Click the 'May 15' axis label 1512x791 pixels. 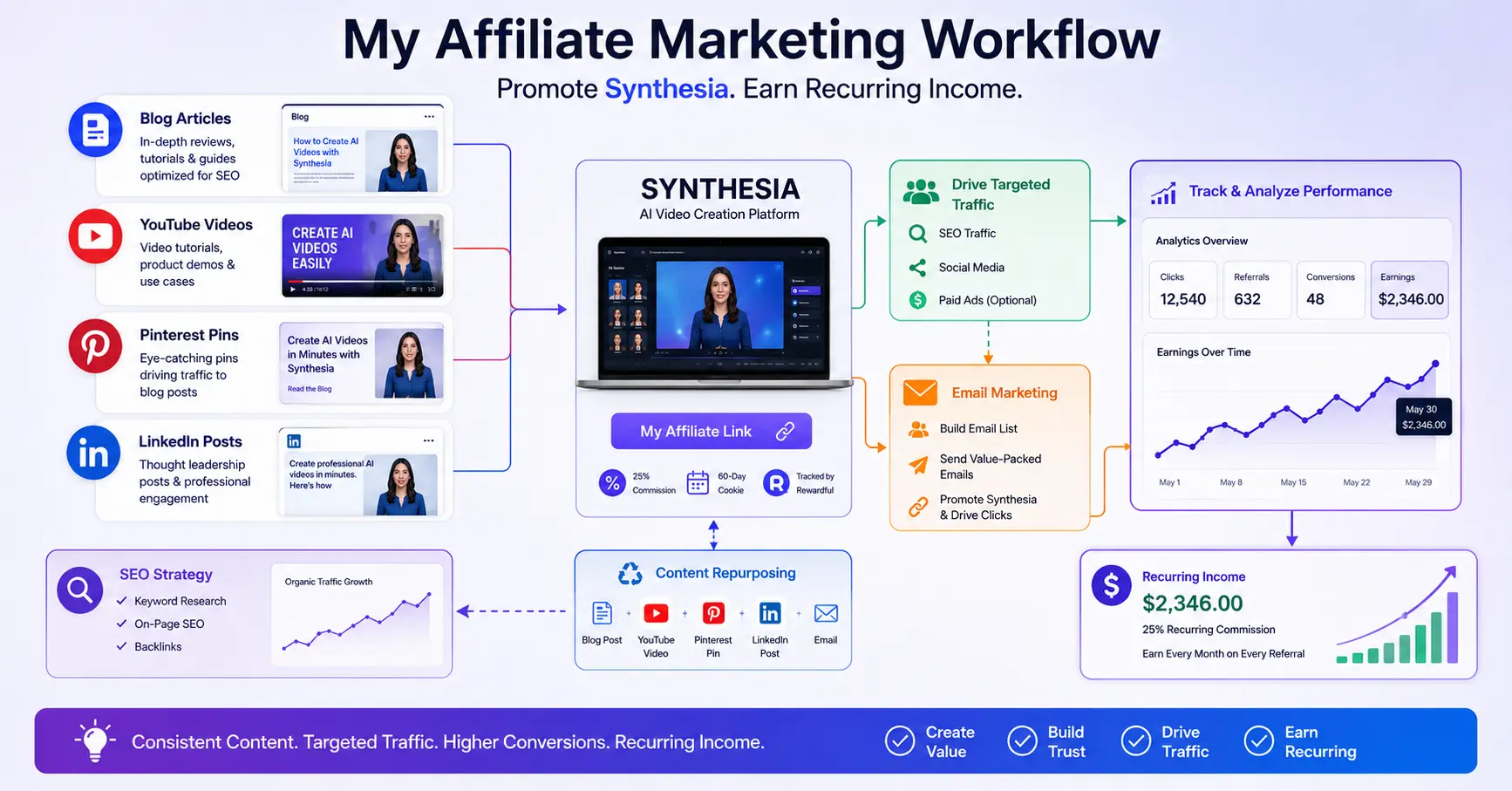[1293, 482]
